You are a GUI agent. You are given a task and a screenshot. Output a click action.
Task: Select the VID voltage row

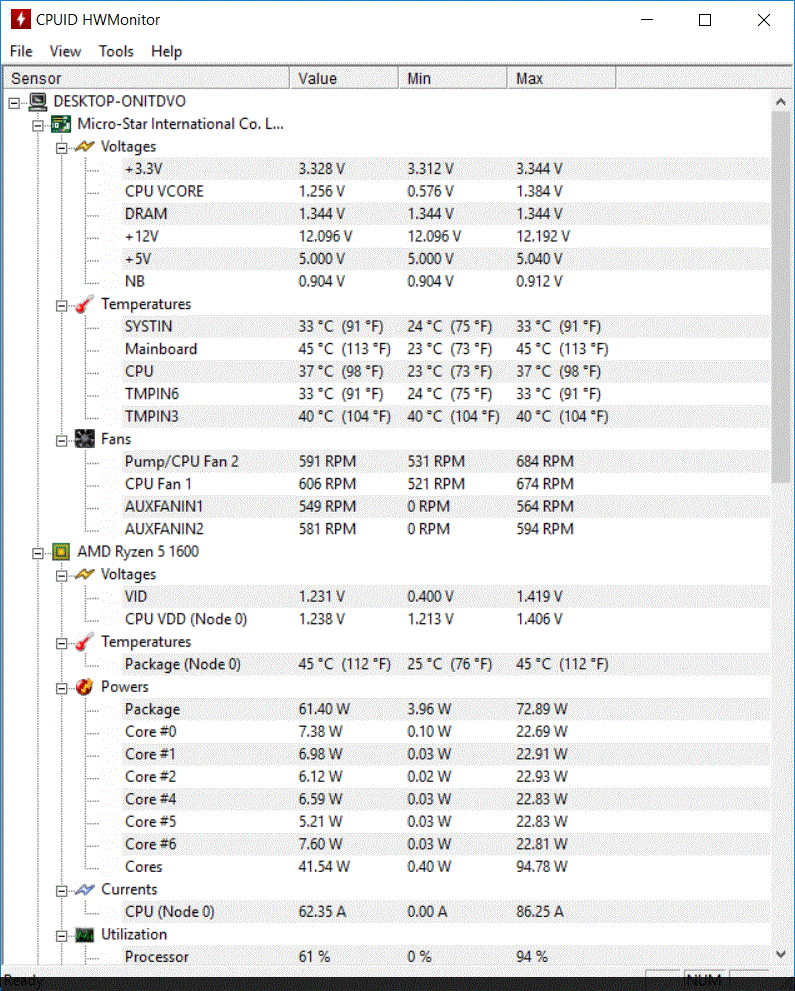(446, 597)
